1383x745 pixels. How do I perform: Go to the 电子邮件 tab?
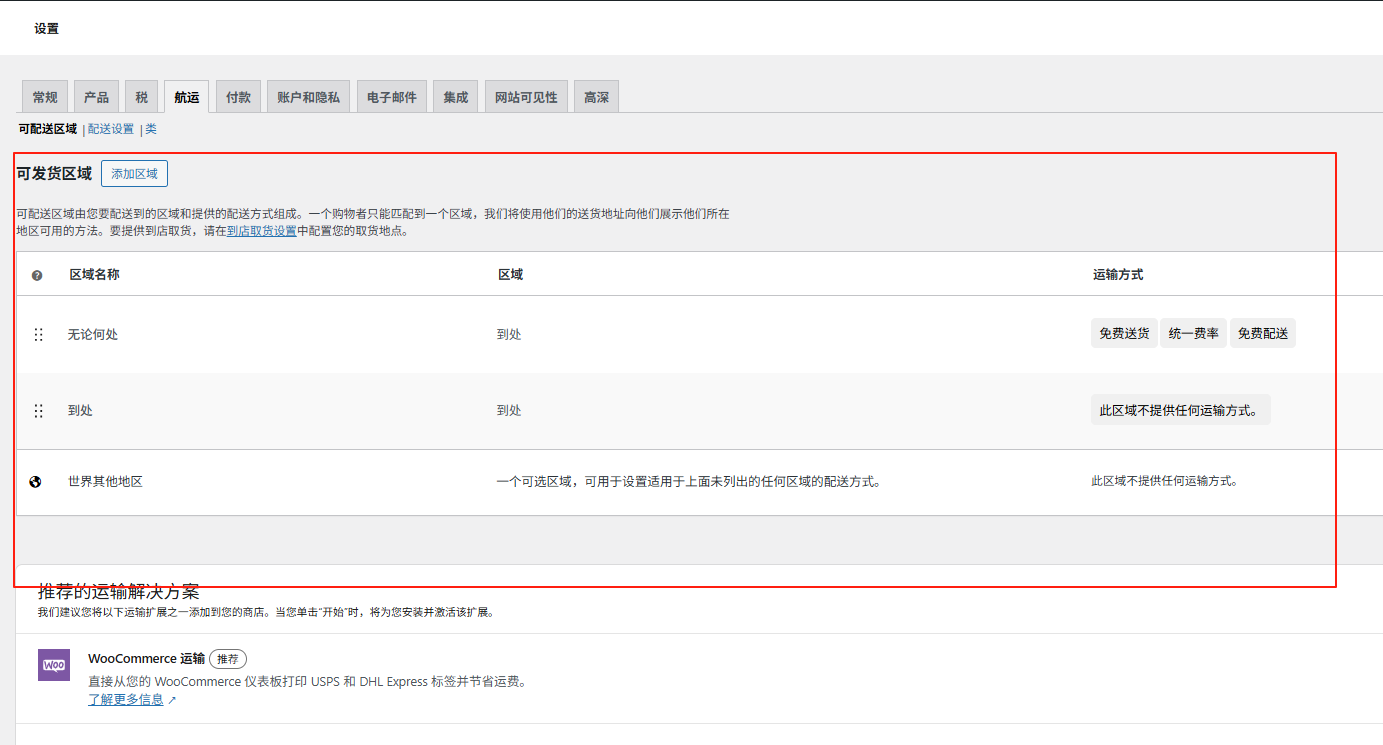pyautogui.click(x=392, y=97)
